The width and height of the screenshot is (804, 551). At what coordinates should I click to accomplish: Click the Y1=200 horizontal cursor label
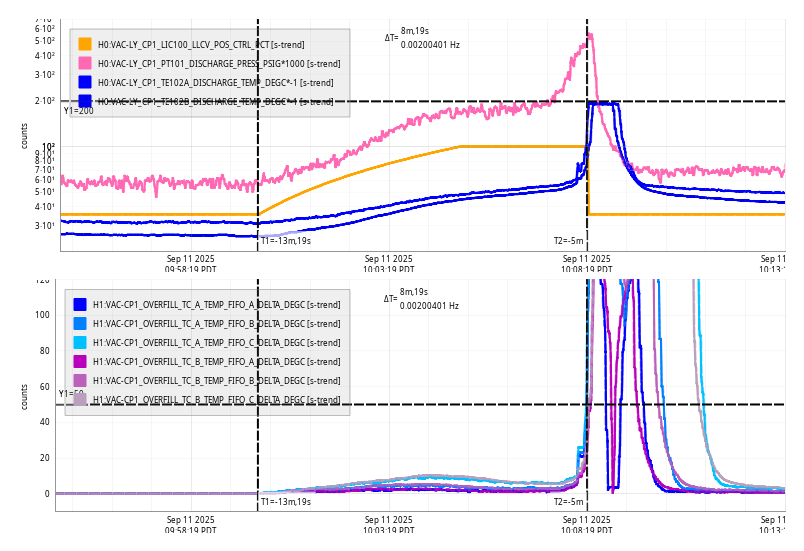78,111
